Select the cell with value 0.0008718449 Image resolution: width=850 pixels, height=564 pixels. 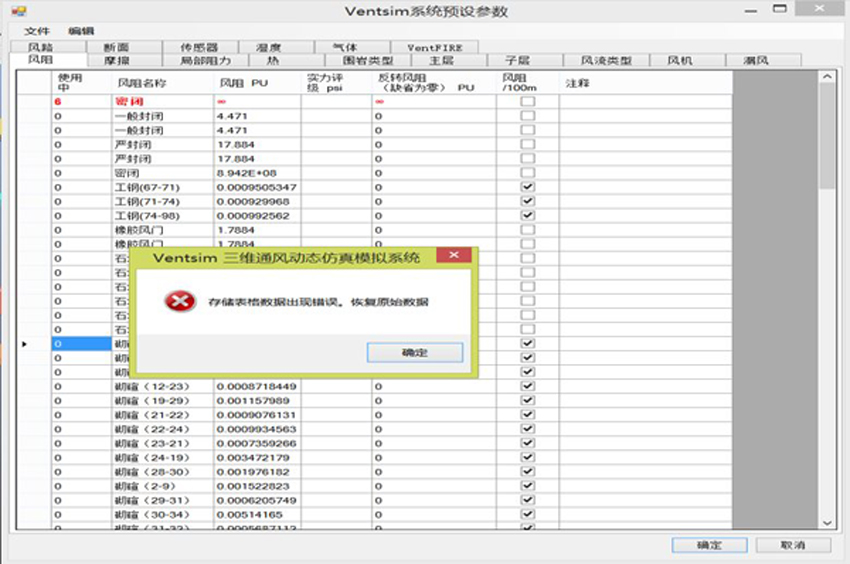pyautogui.click(x=257, y=387)
